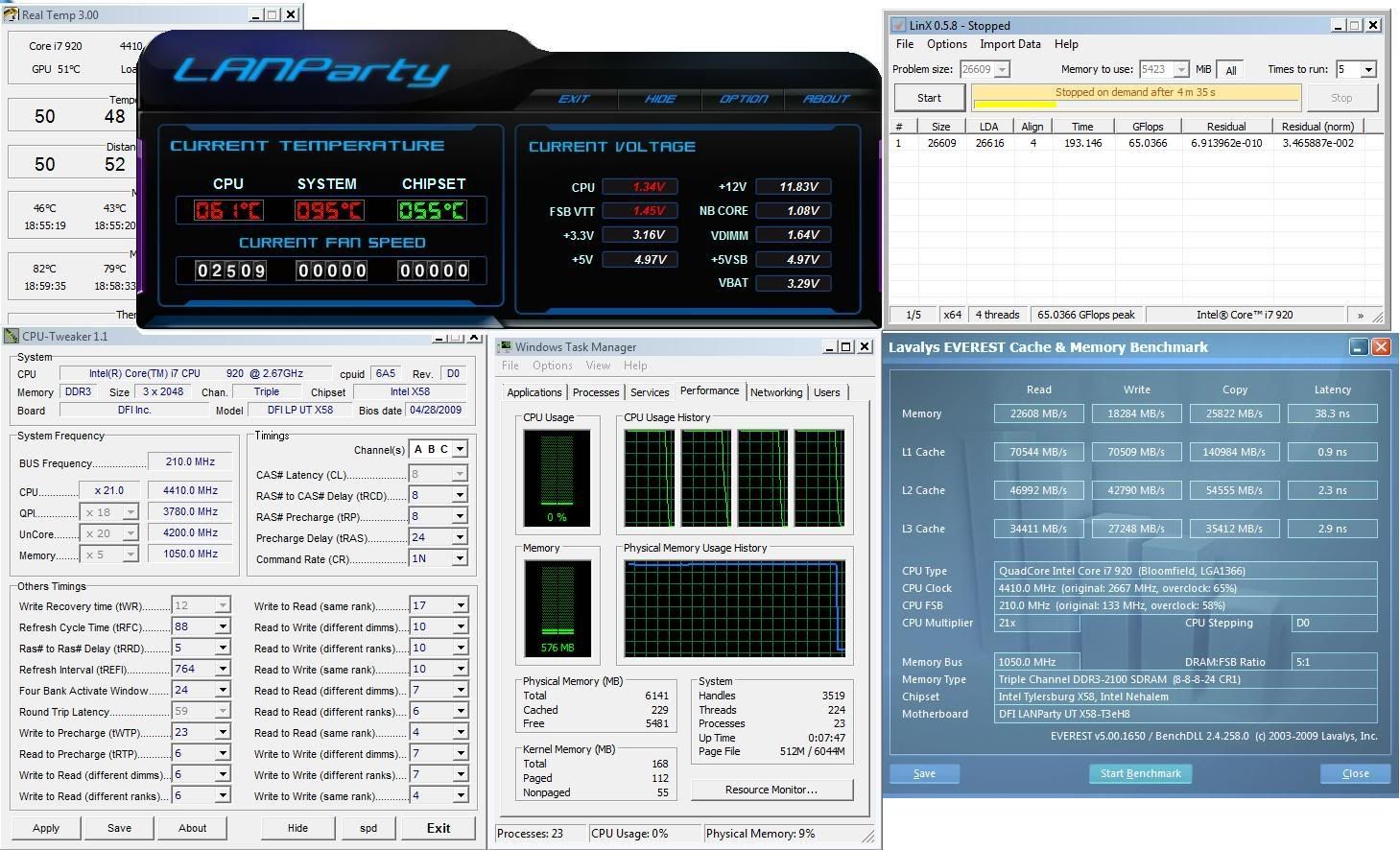Click the LinX Start button
The height and width of the screenshot is (850, 1400).
[929, 98]
